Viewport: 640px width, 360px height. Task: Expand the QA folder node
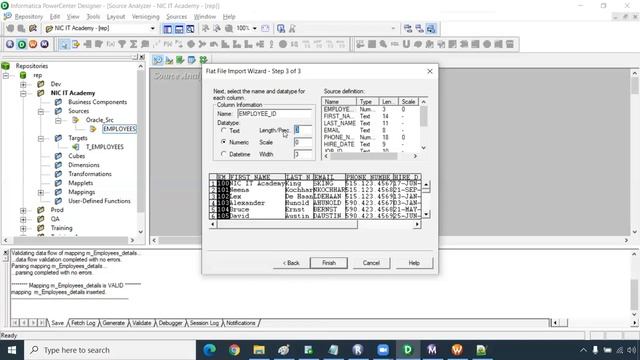click(x=23, y=219)
